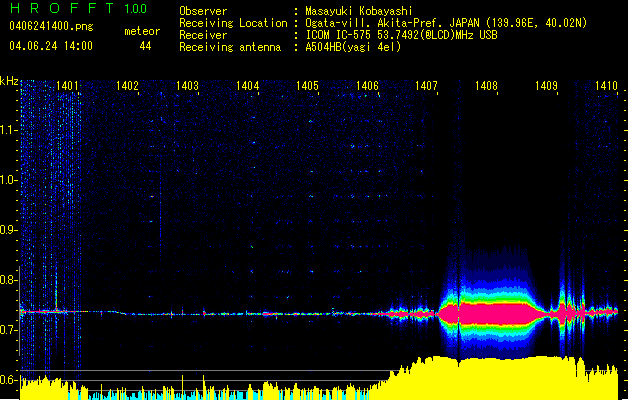This screenshot has height=400, width=629.
Task: Click the observer name Masayuki Kobayashi
Action: tap(359, 11)
